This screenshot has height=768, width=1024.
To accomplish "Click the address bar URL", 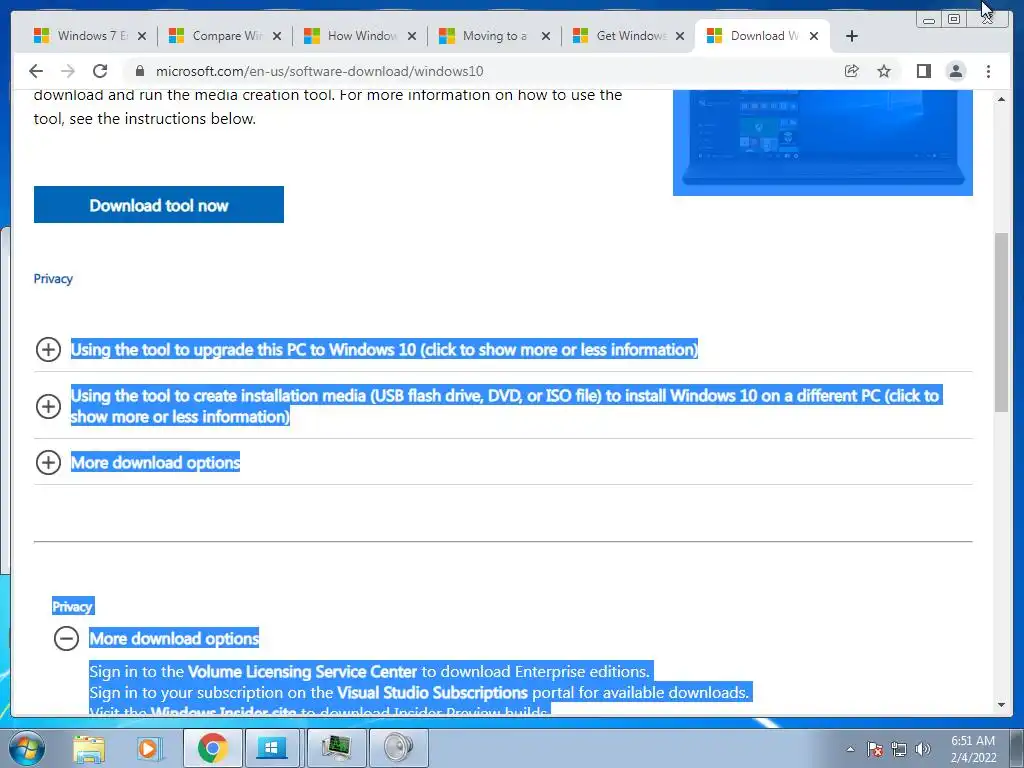I will [319, 71].
